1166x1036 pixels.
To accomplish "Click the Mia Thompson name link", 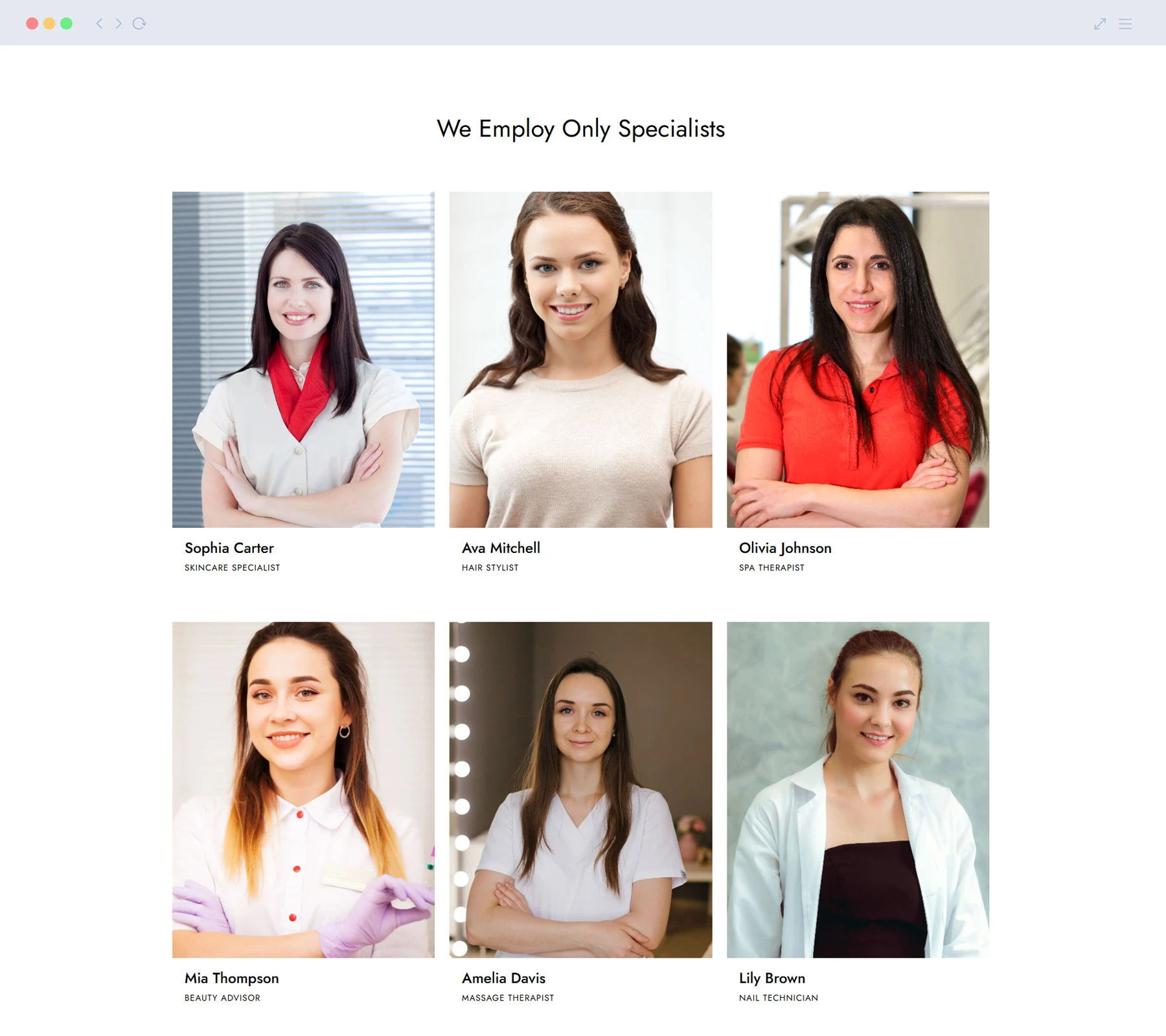I will coord(232,978).
